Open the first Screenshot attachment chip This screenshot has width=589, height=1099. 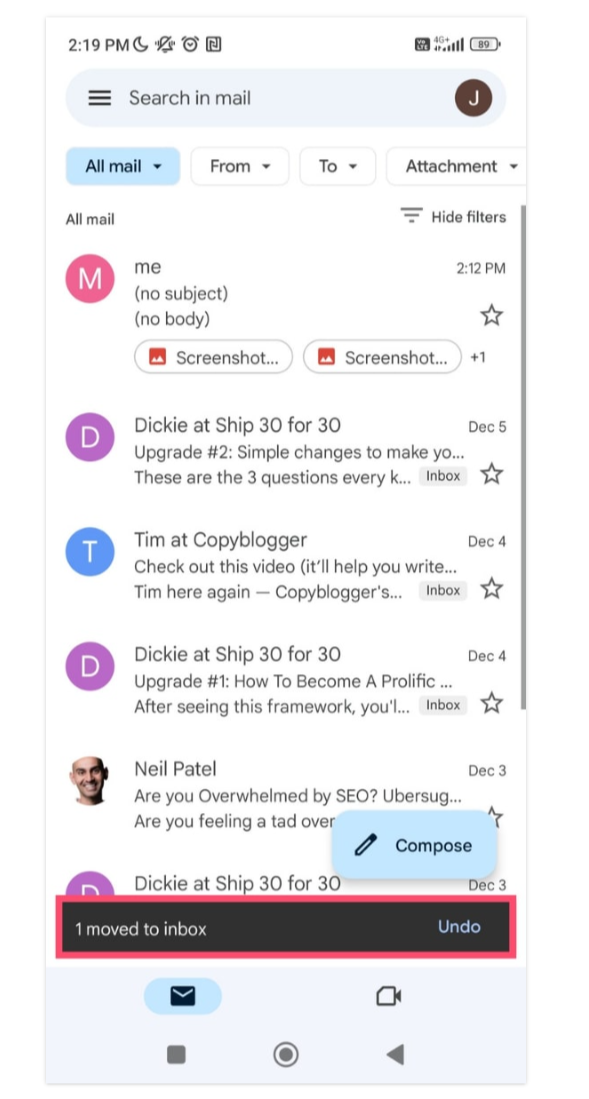coord(213,357)
